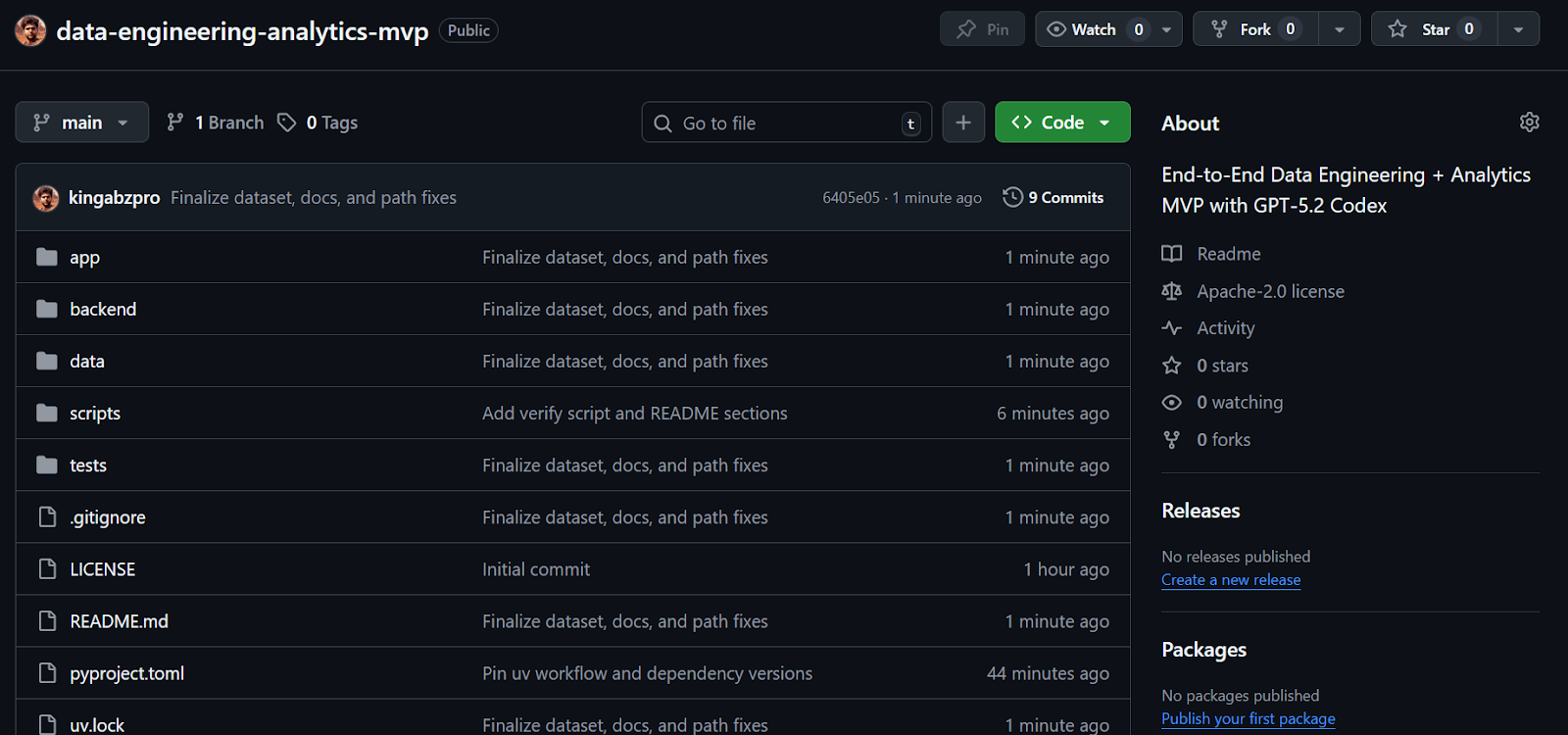
Task: Click the scales icon beside Apache-2.0 license
Action: (1171, 291)
